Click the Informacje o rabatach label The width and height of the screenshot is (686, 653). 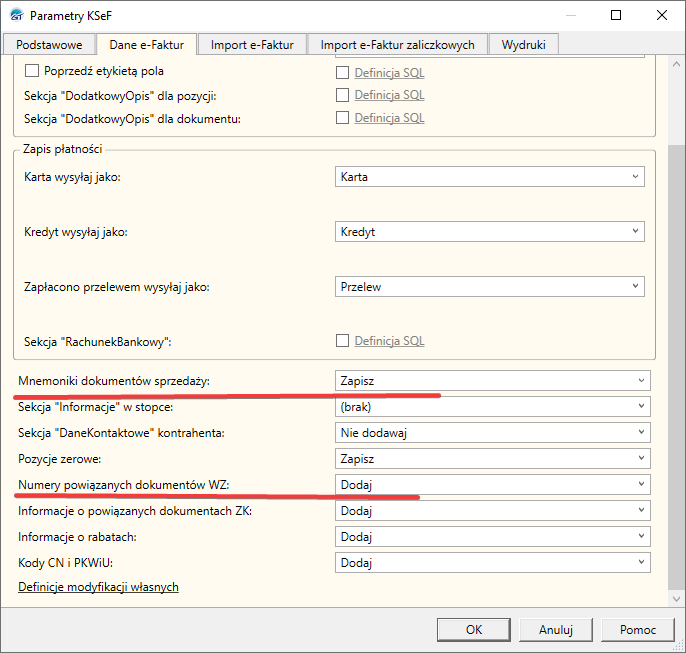(x=77, y=537)
